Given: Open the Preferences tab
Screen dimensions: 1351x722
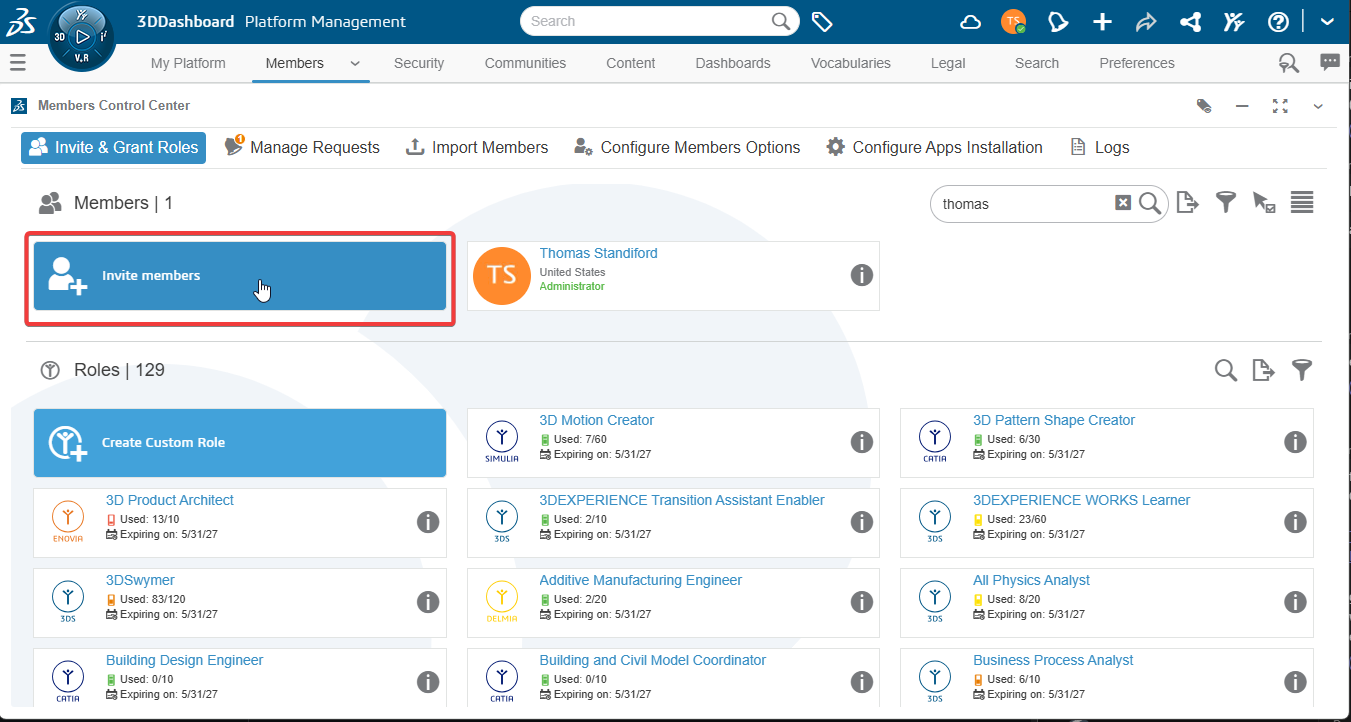Looking at the screenshot, I should click(1137, 63).
